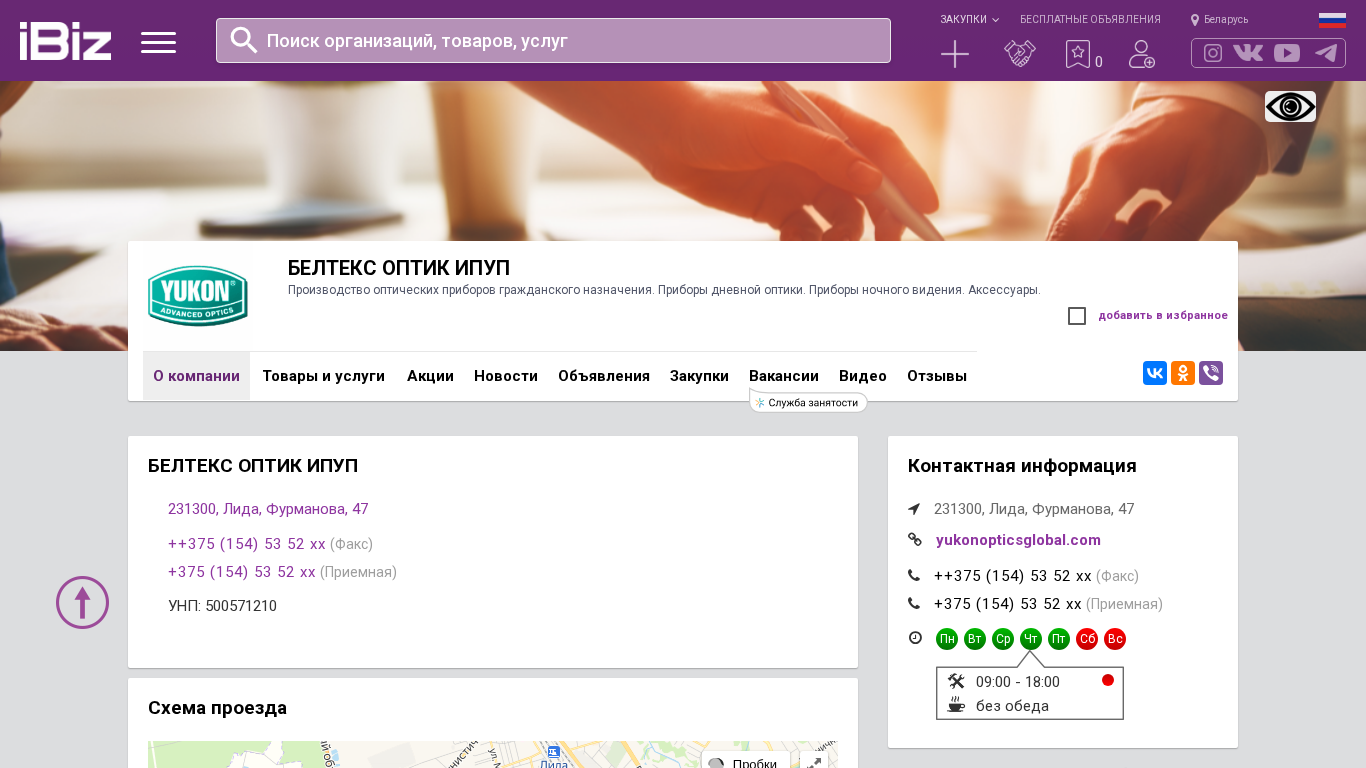
Task: Share via Viber icon
Action: point(1211,373)
